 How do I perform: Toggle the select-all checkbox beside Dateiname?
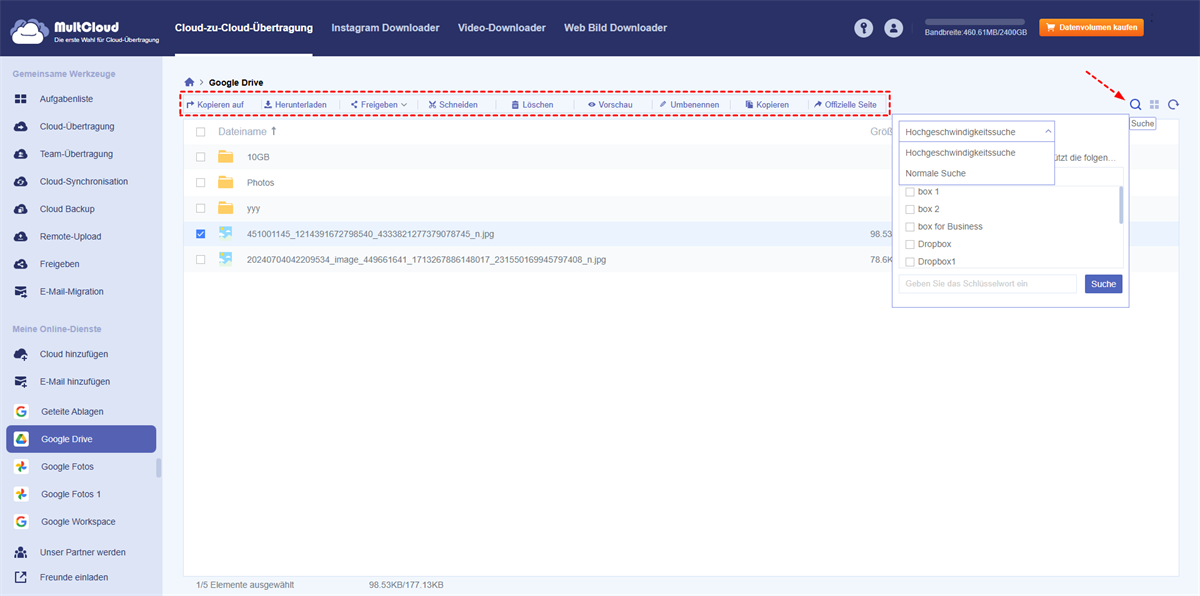(201, 132)
